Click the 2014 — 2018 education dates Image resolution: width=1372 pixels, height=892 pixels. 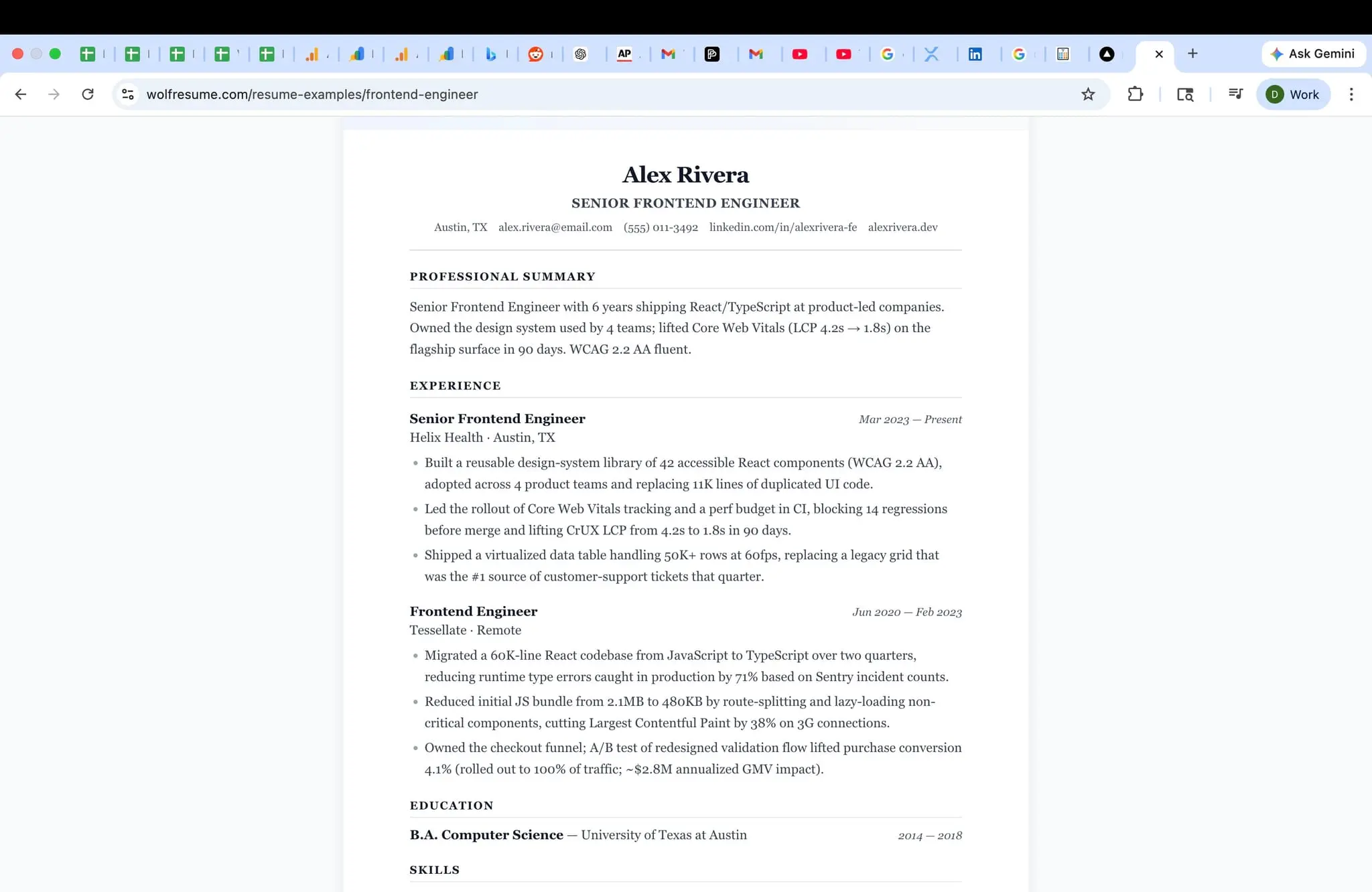(x=929, y=836)
